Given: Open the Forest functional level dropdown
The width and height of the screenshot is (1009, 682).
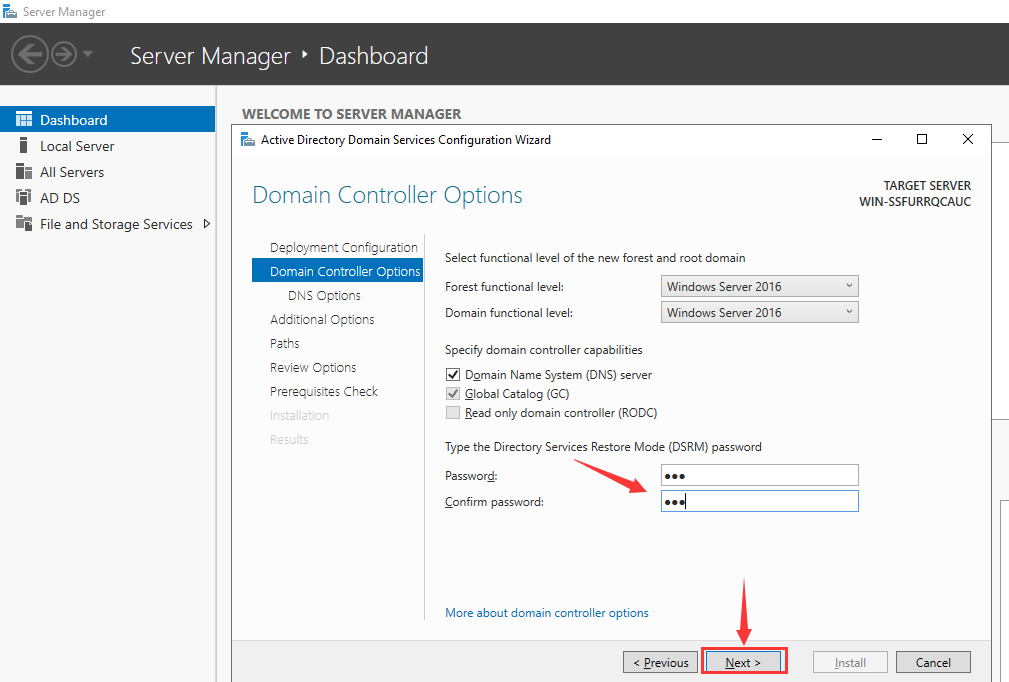Looking at the screenshot, I should 759,287.
